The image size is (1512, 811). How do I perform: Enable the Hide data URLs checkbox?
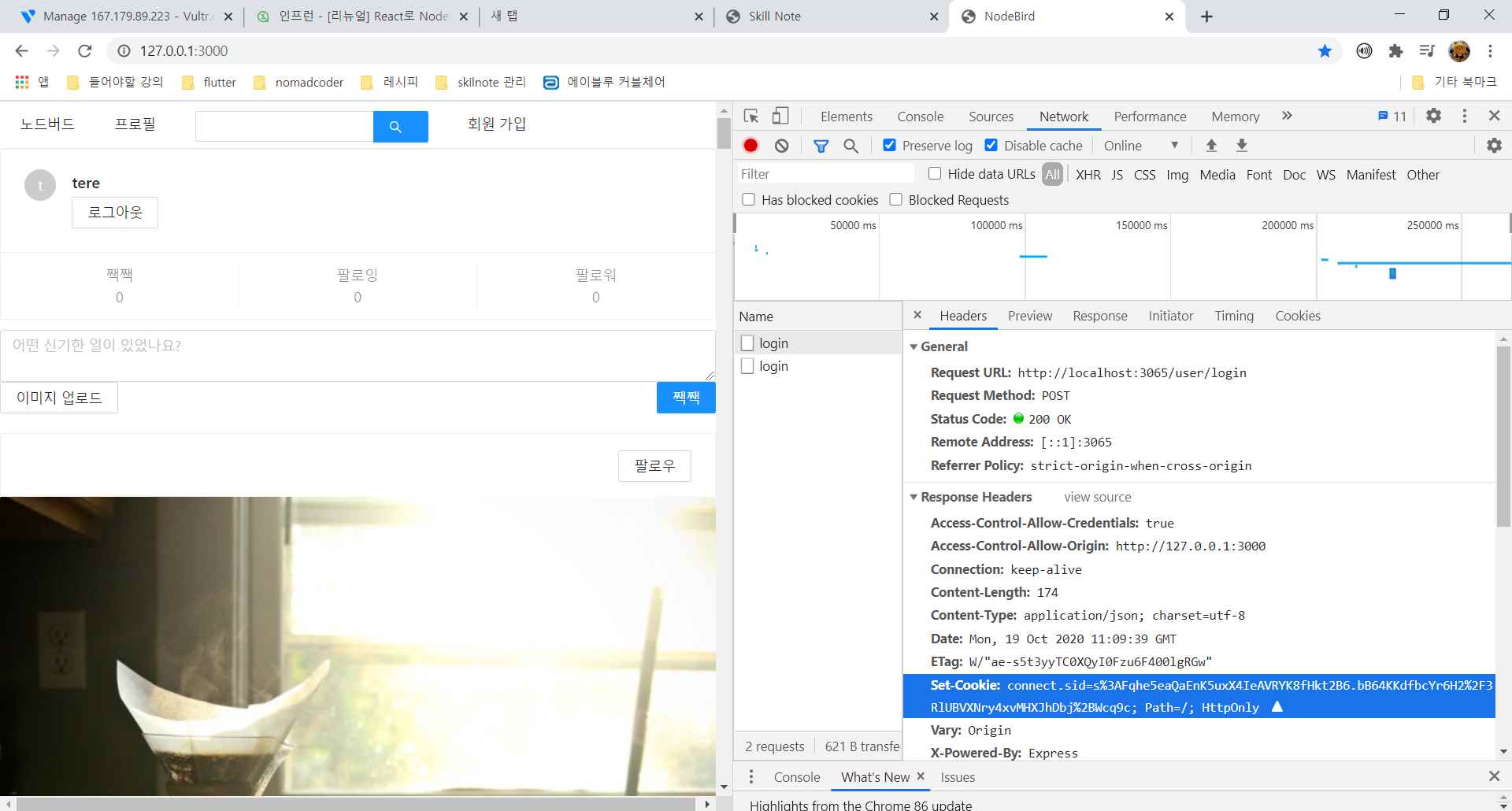pyautogui.click(x=935, y=174)
